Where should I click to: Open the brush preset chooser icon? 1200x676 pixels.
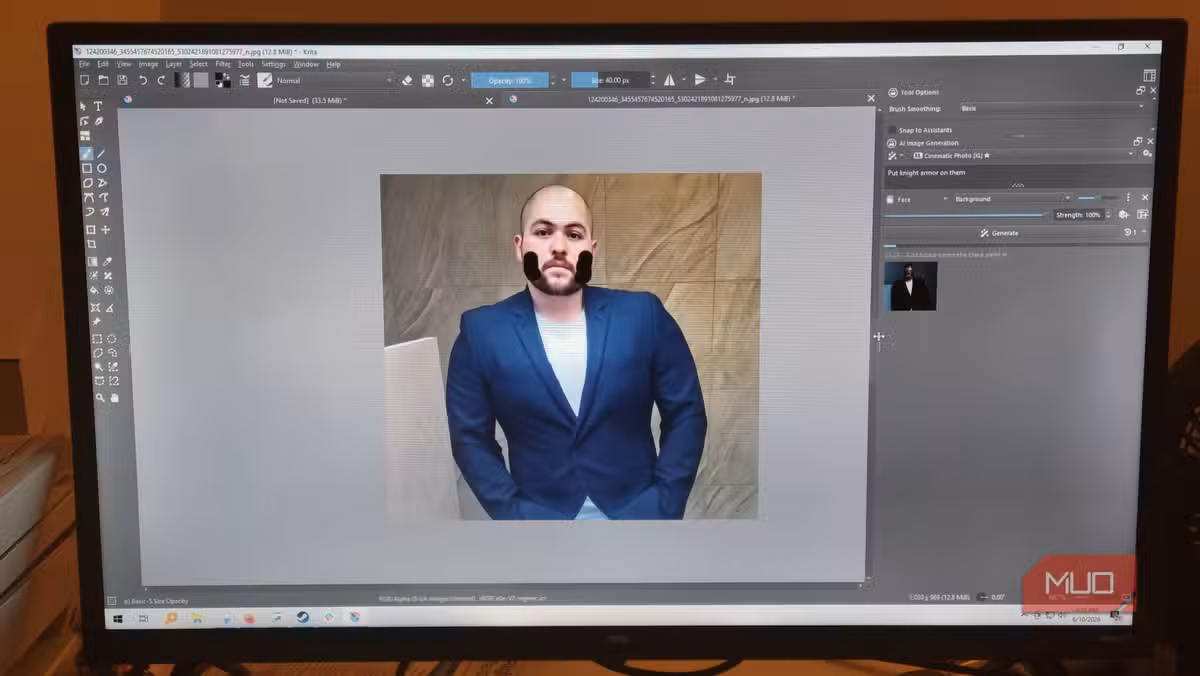[x=265, y=81]
